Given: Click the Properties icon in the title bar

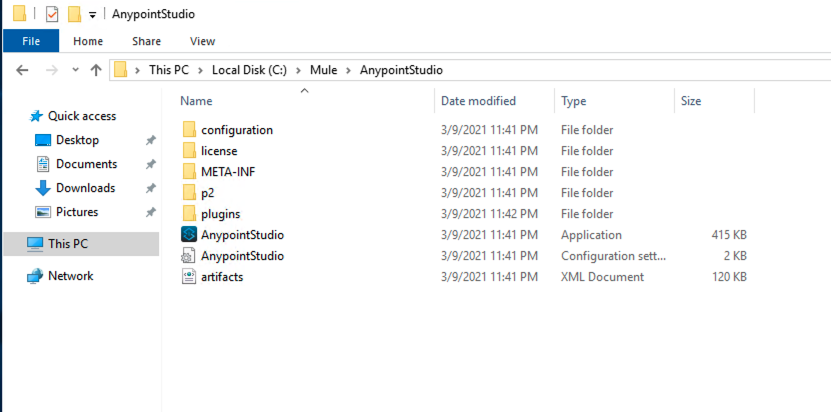Looking at the screenshot, I should [x=53, y=14].
